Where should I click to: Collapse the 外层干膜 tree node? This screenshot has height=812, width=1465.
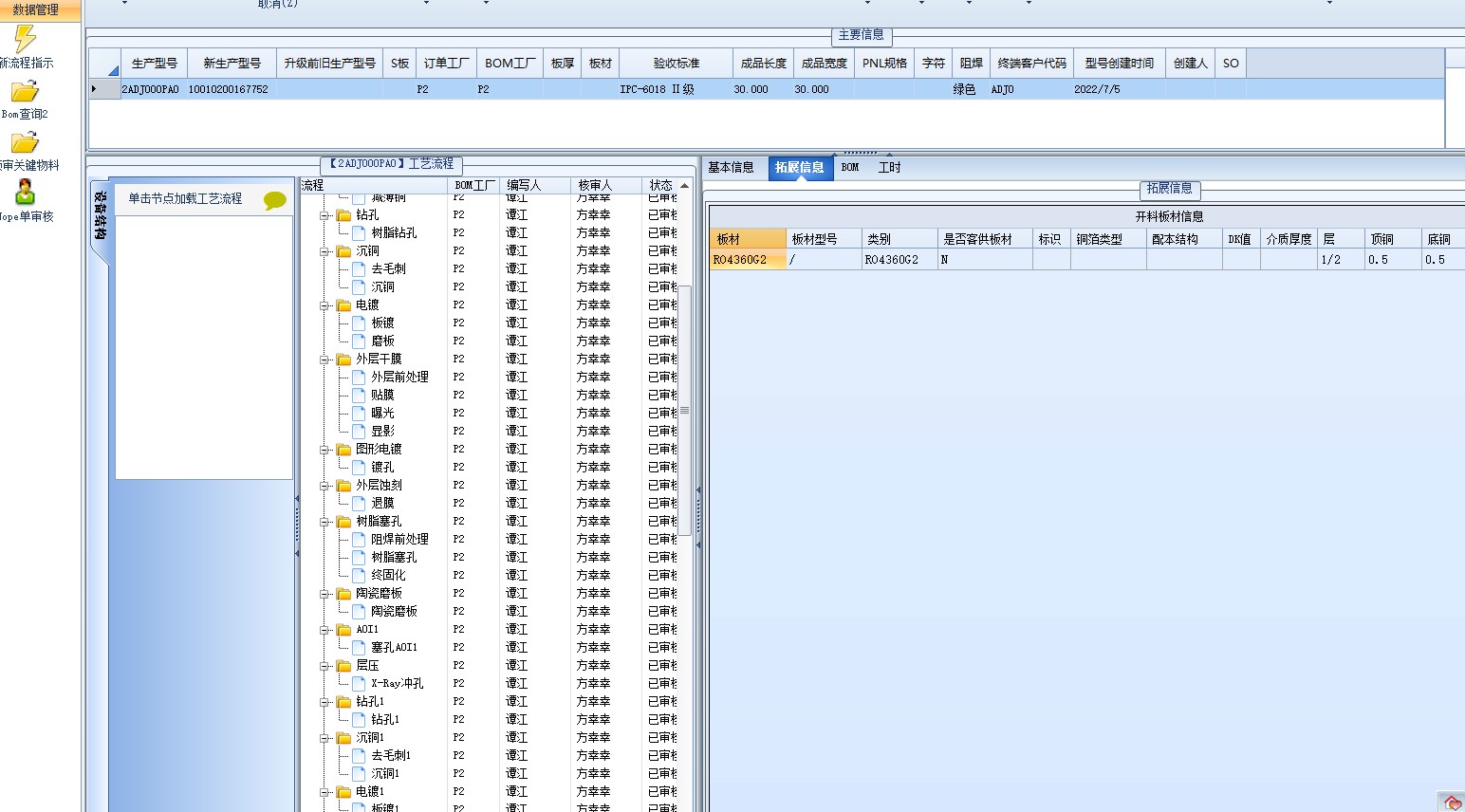(x=325, y=360)
